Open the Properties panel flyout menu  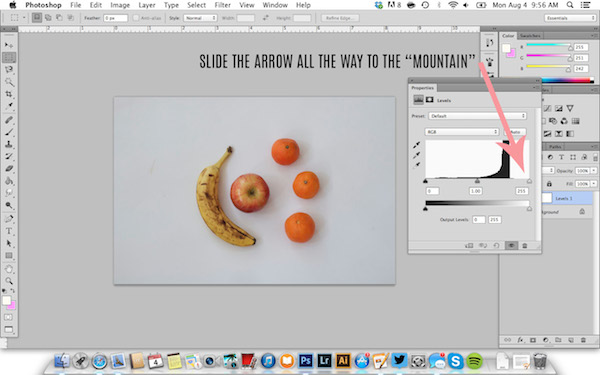click(x=536, y=88)
